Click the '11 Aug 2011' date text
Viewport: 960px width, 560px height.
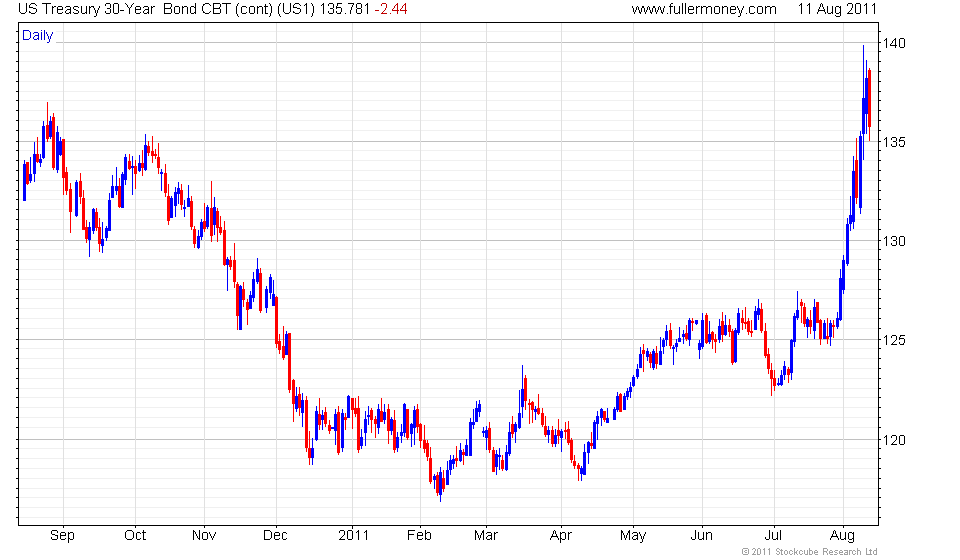tap(837, 9)
